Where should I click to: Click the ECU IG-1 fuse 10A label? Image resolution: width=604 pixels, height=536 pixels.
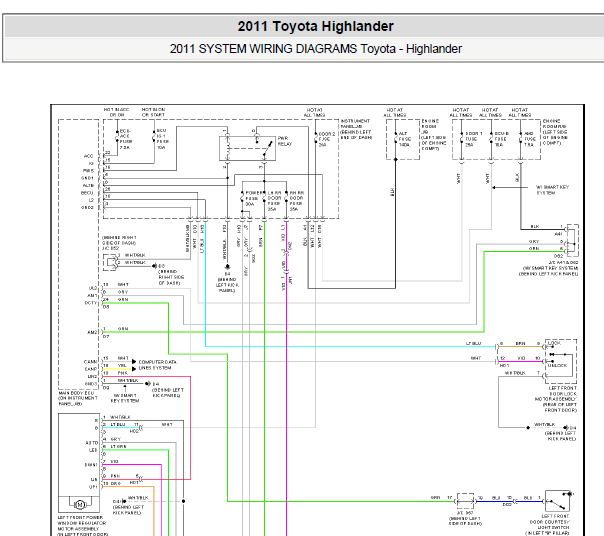[162, 139]
